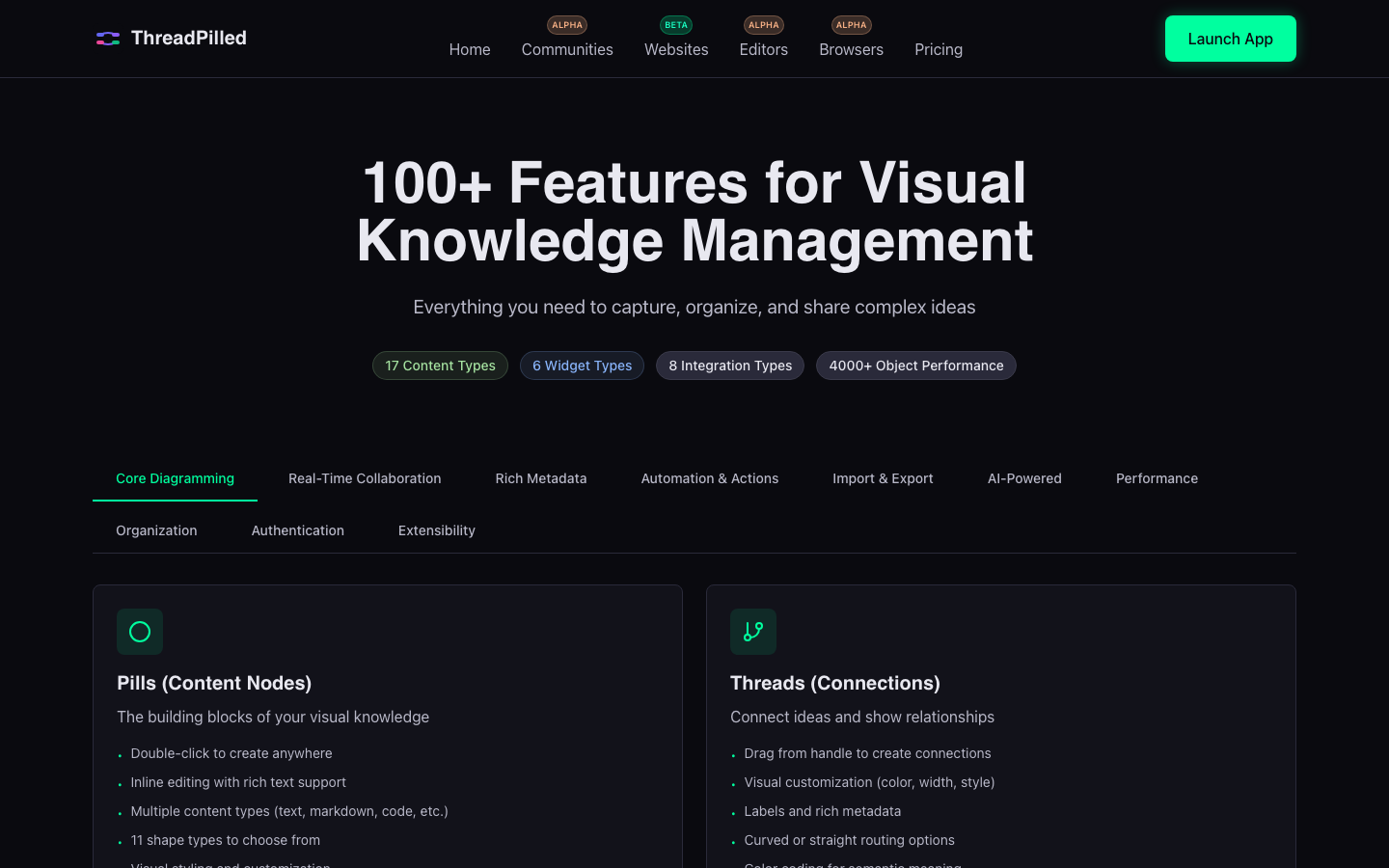Switch to Real-Time Collaboration tab

365,478
